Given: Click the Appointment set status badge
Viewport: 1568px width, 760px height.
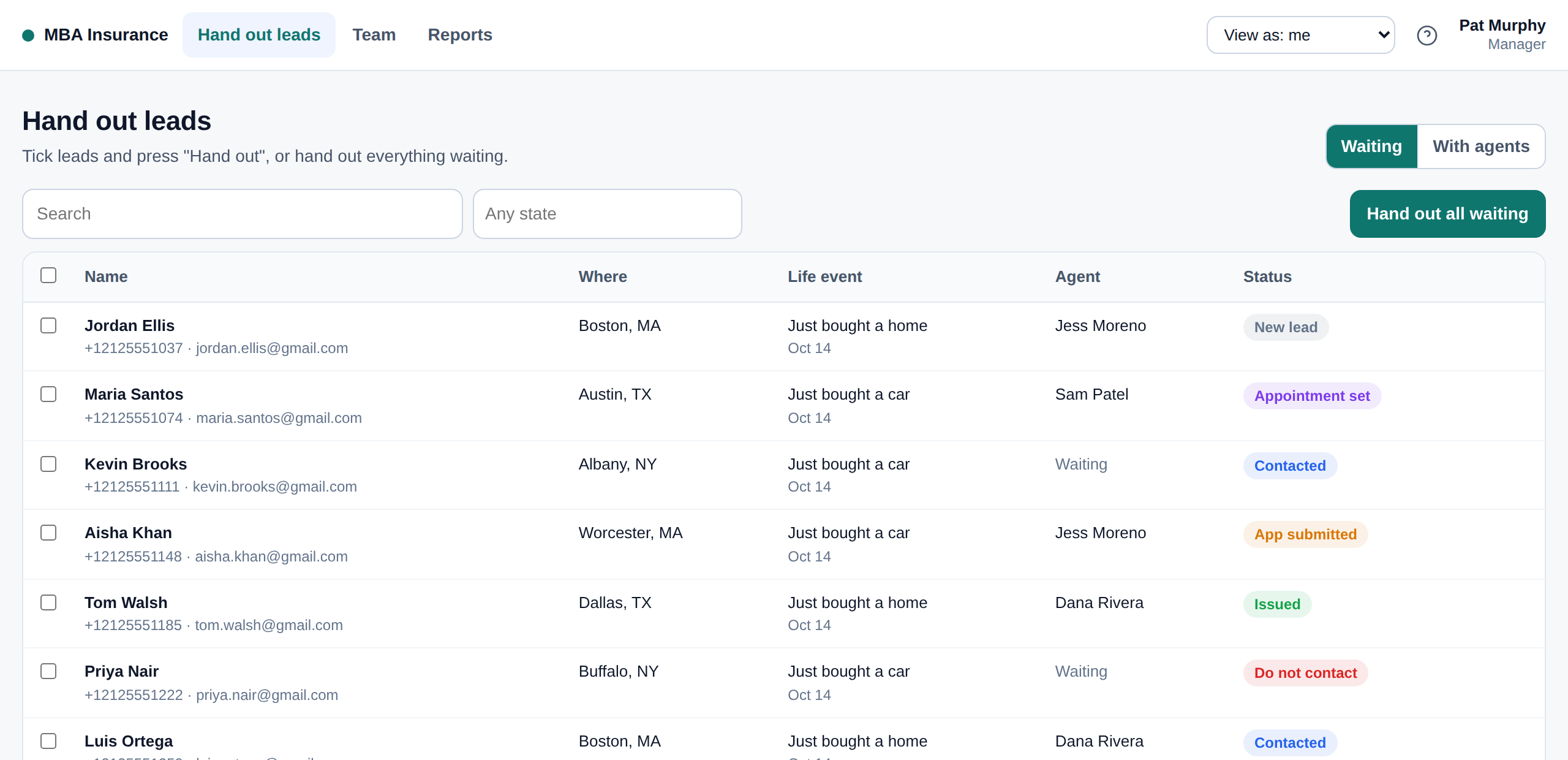Looking at the screenshot, I should [x=1312, y=396].
